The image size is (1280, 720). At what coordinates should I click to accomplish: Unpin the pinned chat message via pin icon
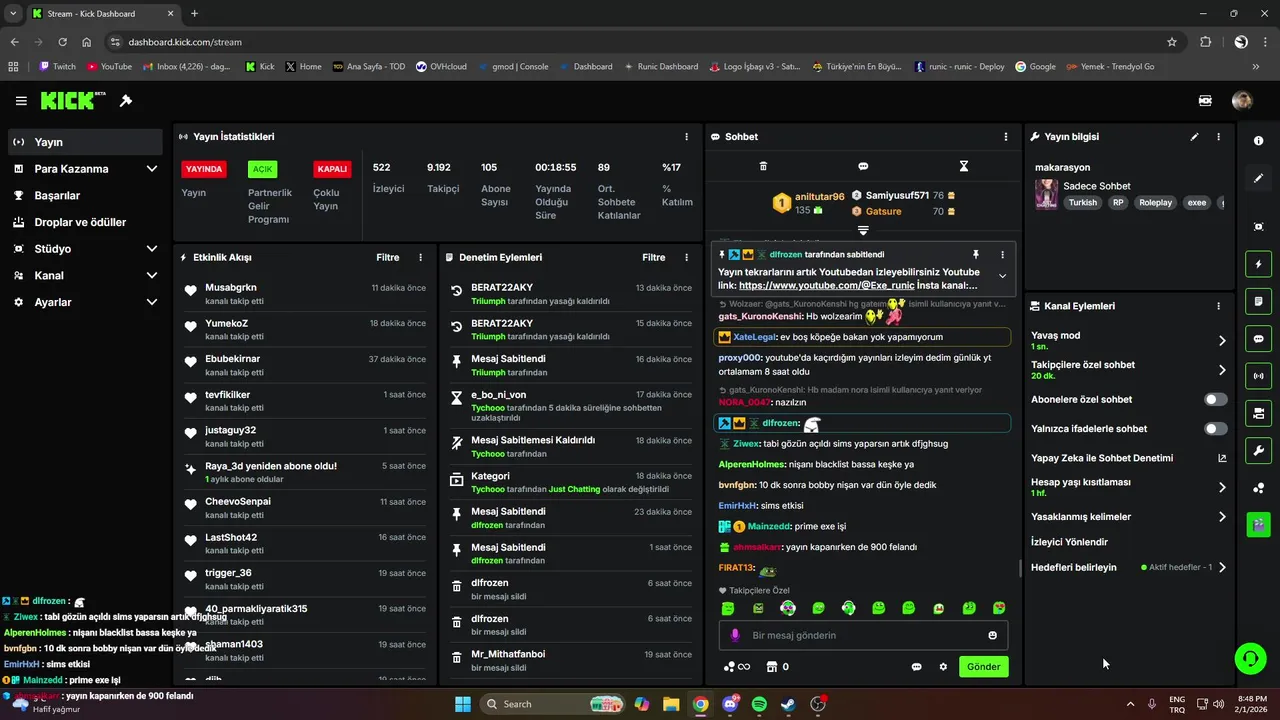pos(976,255)
